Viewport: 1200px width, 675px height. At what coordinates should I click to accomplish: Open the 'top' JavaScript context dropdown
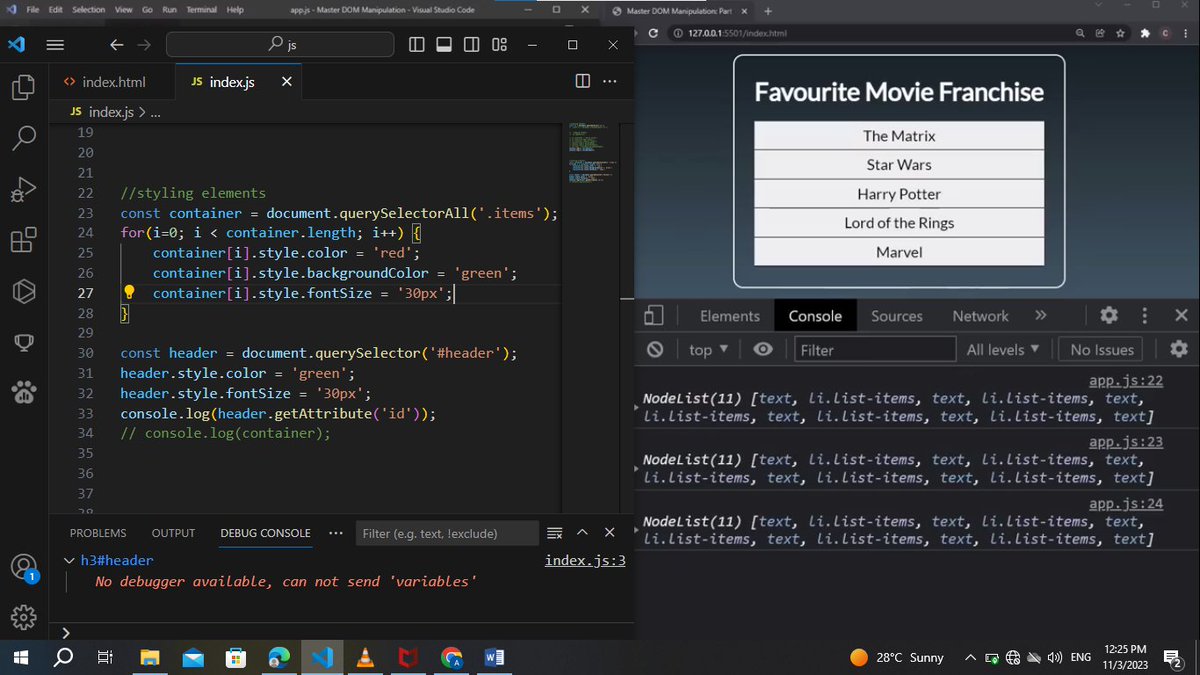click(709, 349)
